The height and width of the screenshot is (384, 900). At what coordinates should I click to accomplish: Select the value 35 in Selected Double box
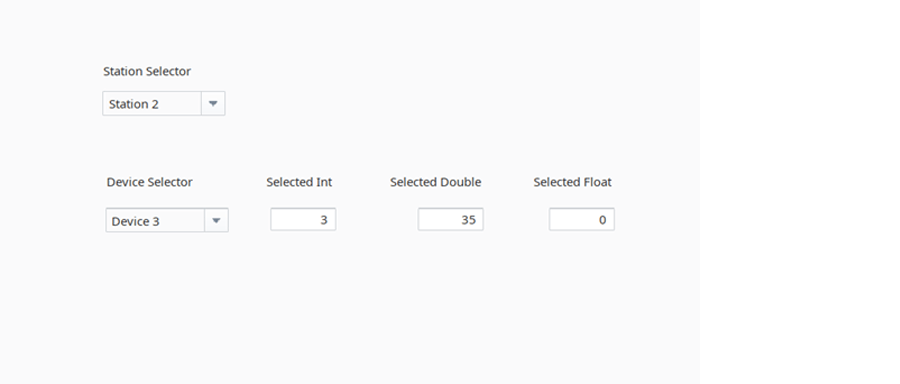click(468, 220)
